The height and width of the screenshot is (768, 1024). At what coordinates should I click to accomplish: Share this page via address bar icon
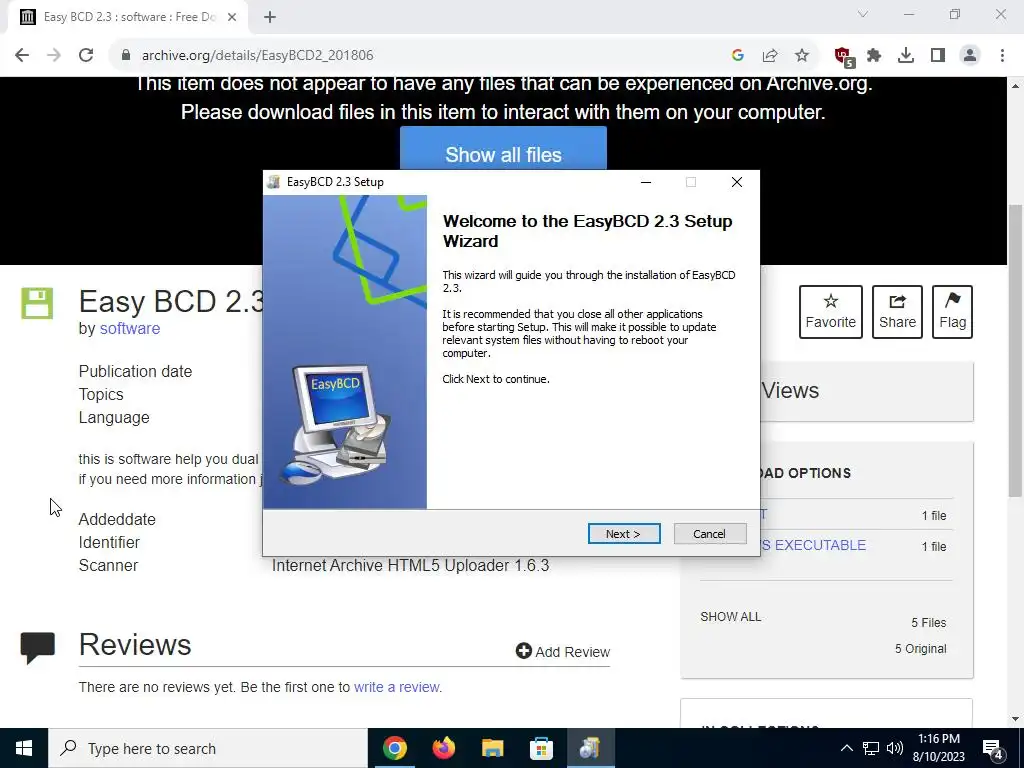770,56
